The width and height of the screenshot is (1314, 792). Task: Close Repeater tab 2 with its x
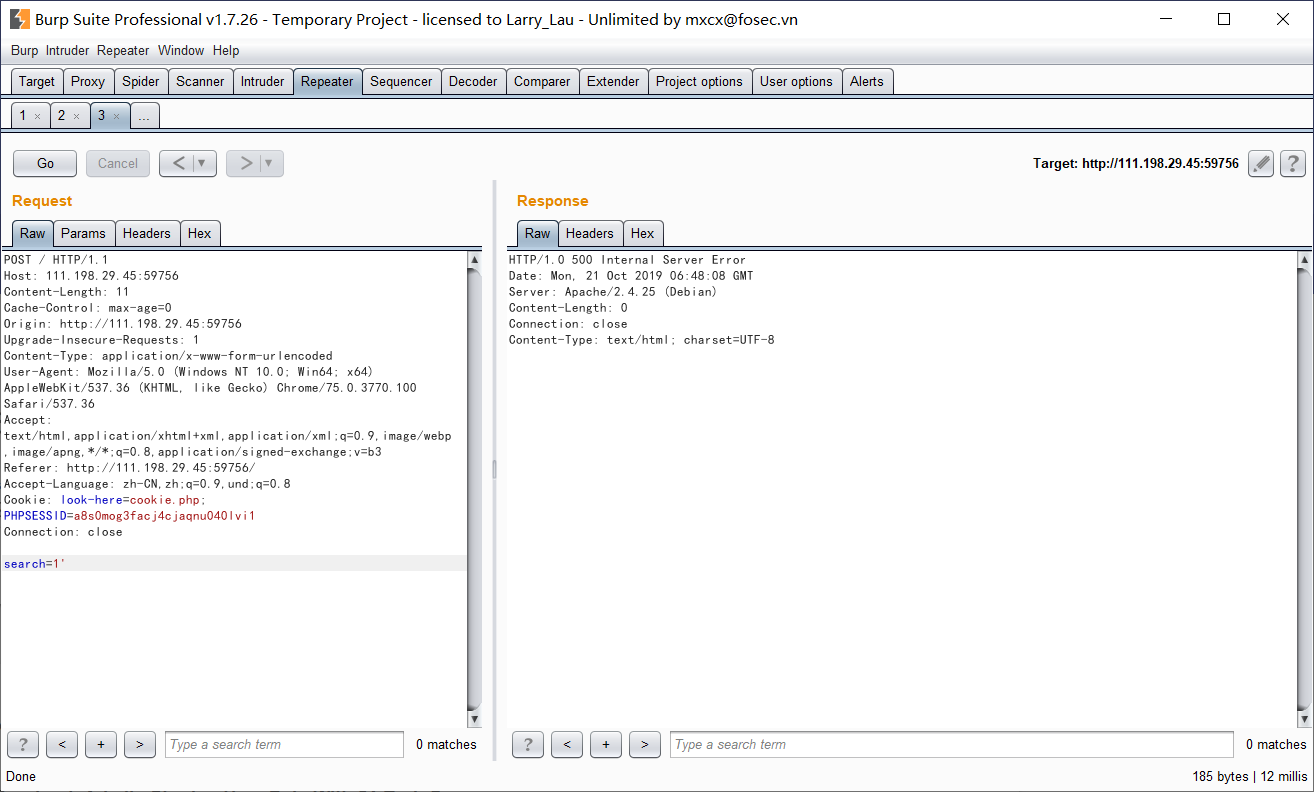pyautogui.click(x=76, y=116)
